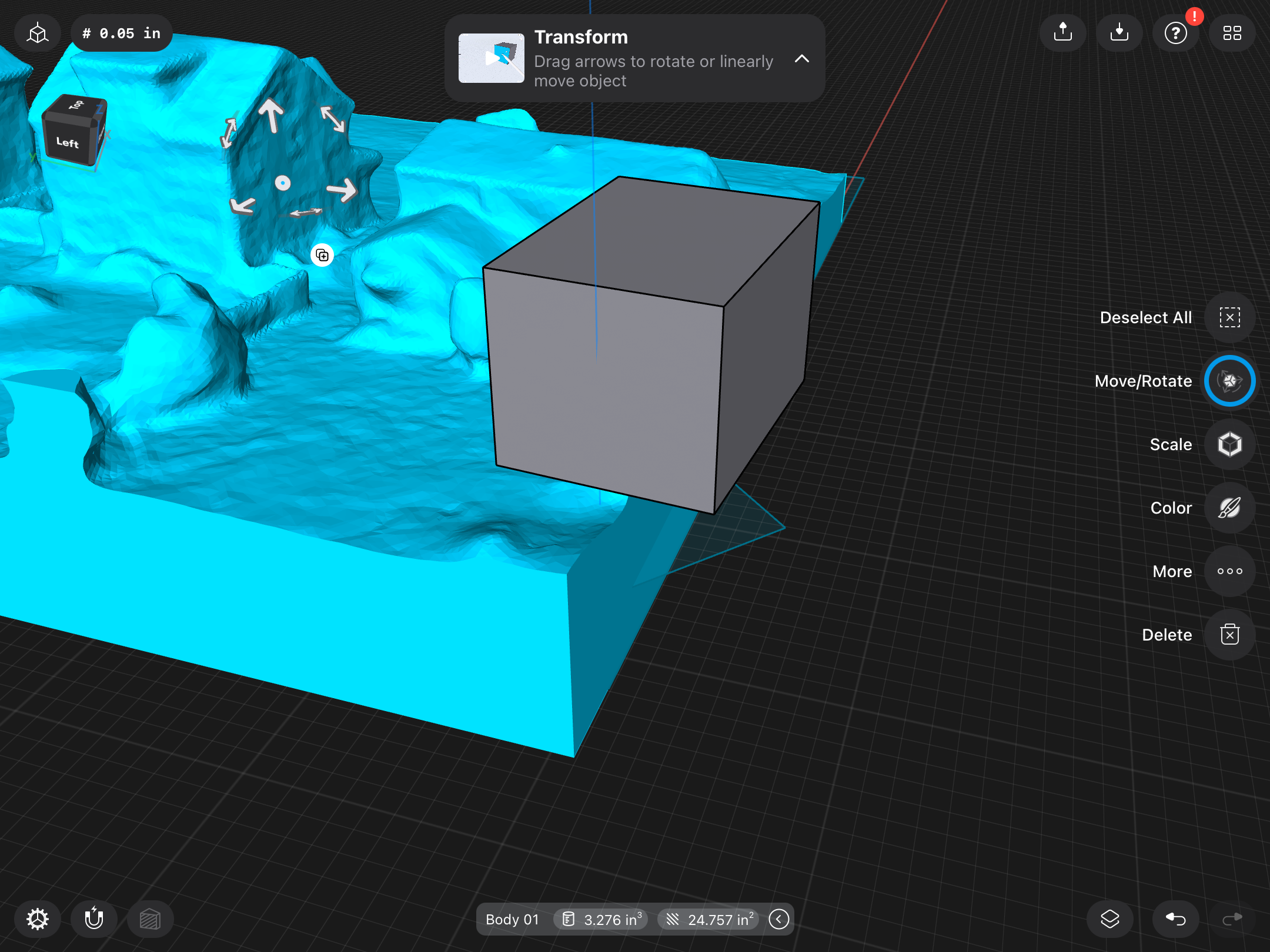1270x952 pixels.
Task: Click the 3.276 in³ volume readout
Action: 601,920
